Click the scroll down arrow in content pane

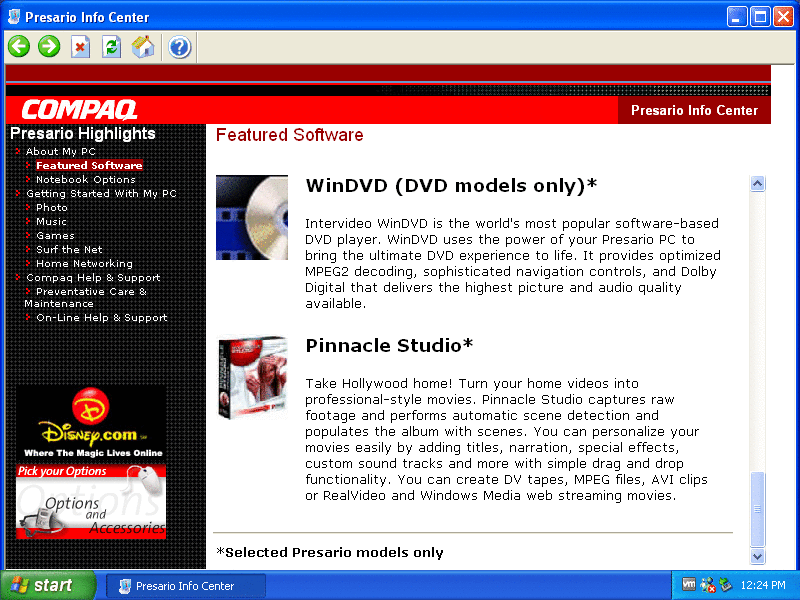pyautogui.click(x=758, y=556)
